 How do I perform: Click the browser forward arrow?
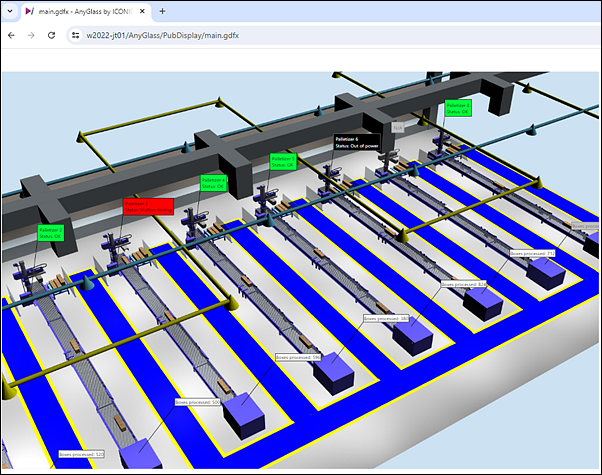31,35
